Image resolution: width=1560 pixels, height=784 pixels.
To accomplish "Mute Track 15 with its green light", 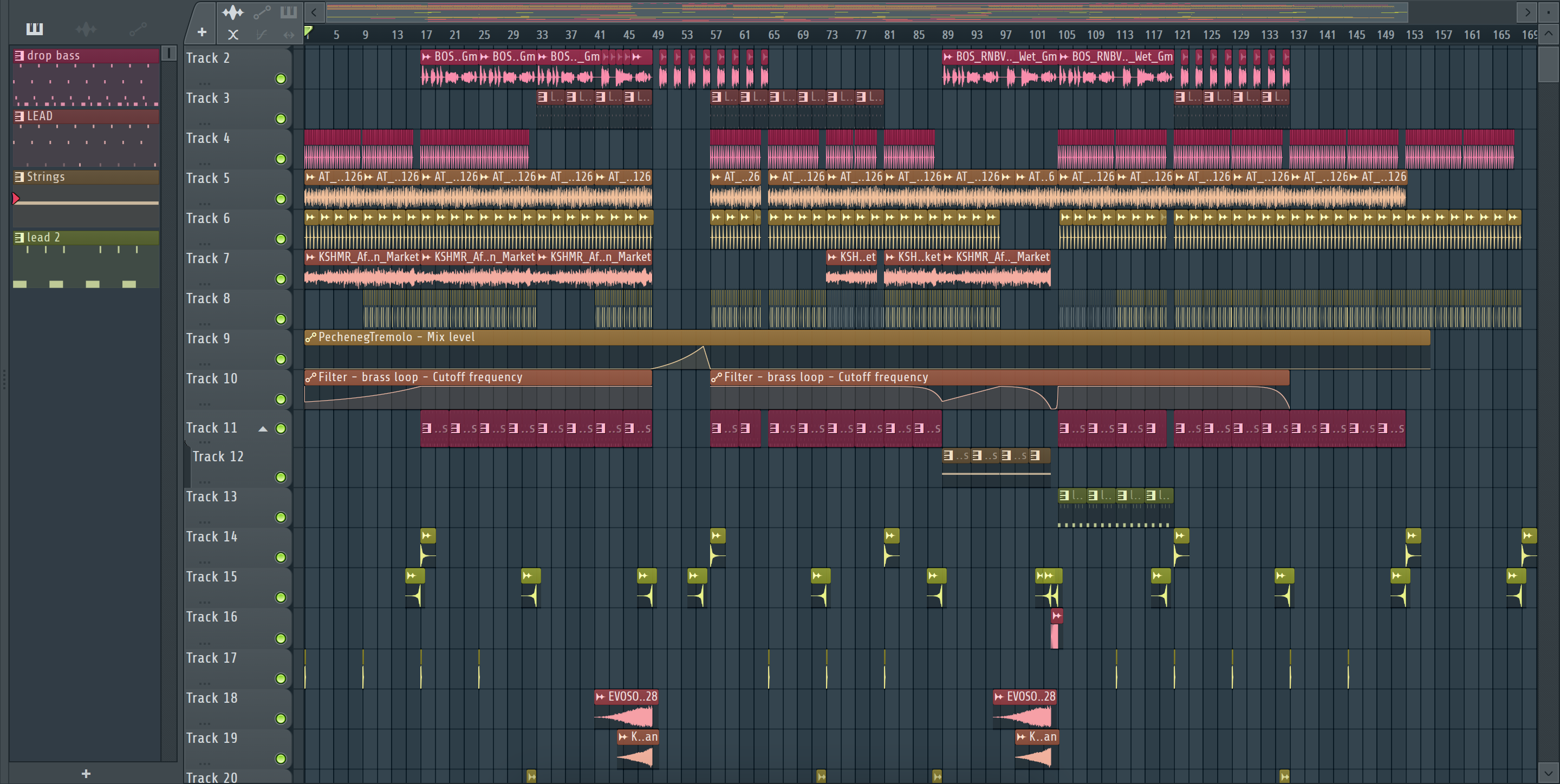I will point(281,597).
